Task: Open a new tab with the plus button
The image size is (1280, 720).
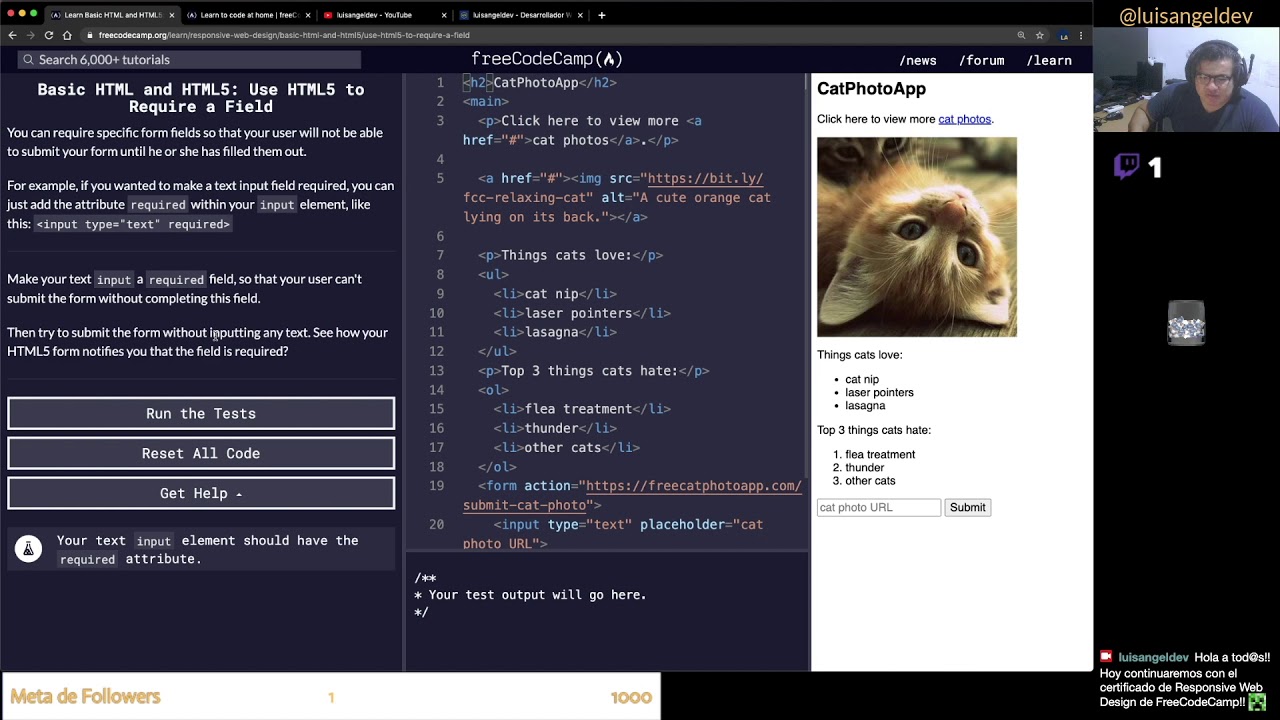Action: pyautogui.click(x=601, y=15)
